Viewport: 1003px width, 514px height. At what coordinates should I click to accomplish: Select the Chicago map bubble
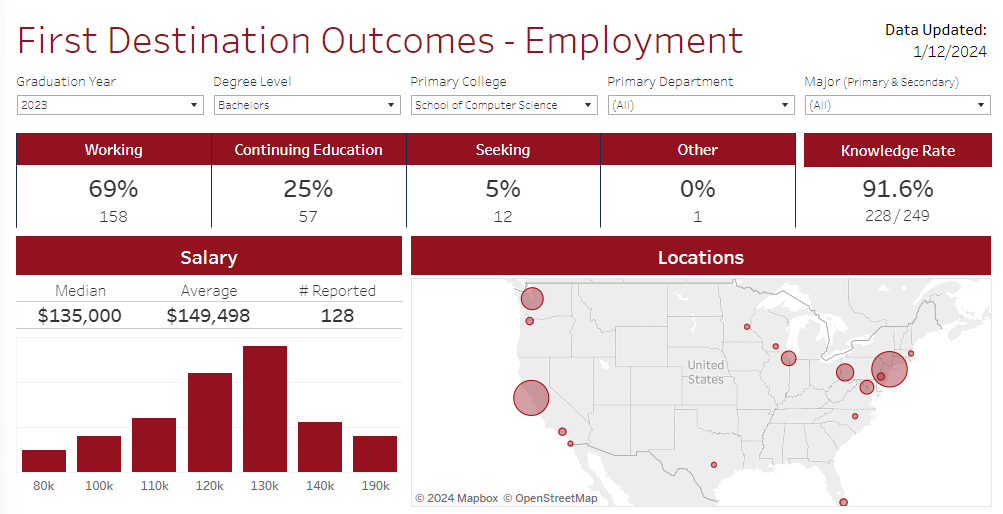(789, 358)
